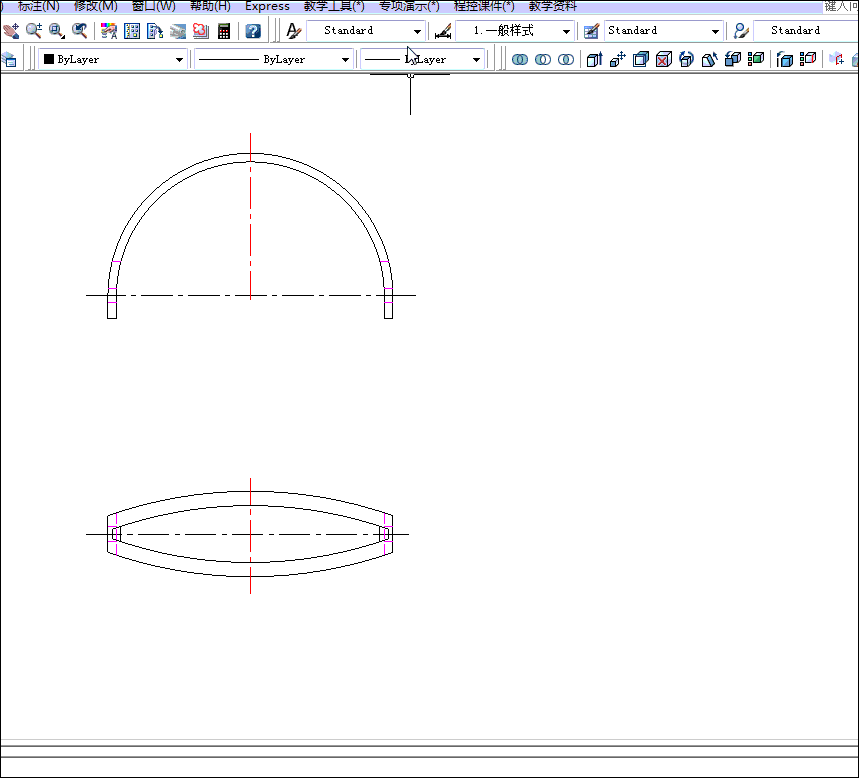The image size is (859, 778).
Task: Open the 窗口(W) menu
Action: 153,7
